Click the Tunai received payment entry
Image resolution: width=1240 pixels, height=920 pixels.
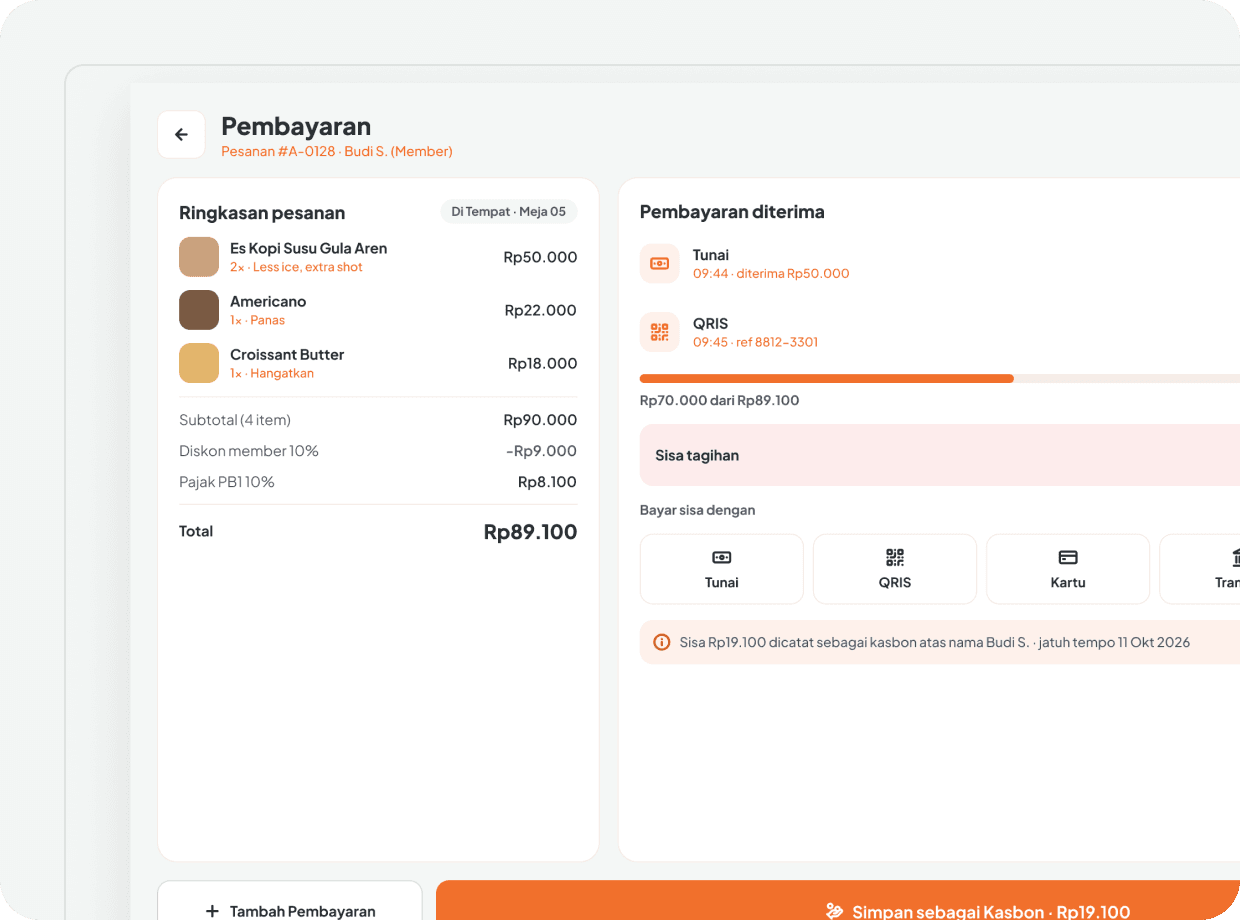(x=940, y=263)
